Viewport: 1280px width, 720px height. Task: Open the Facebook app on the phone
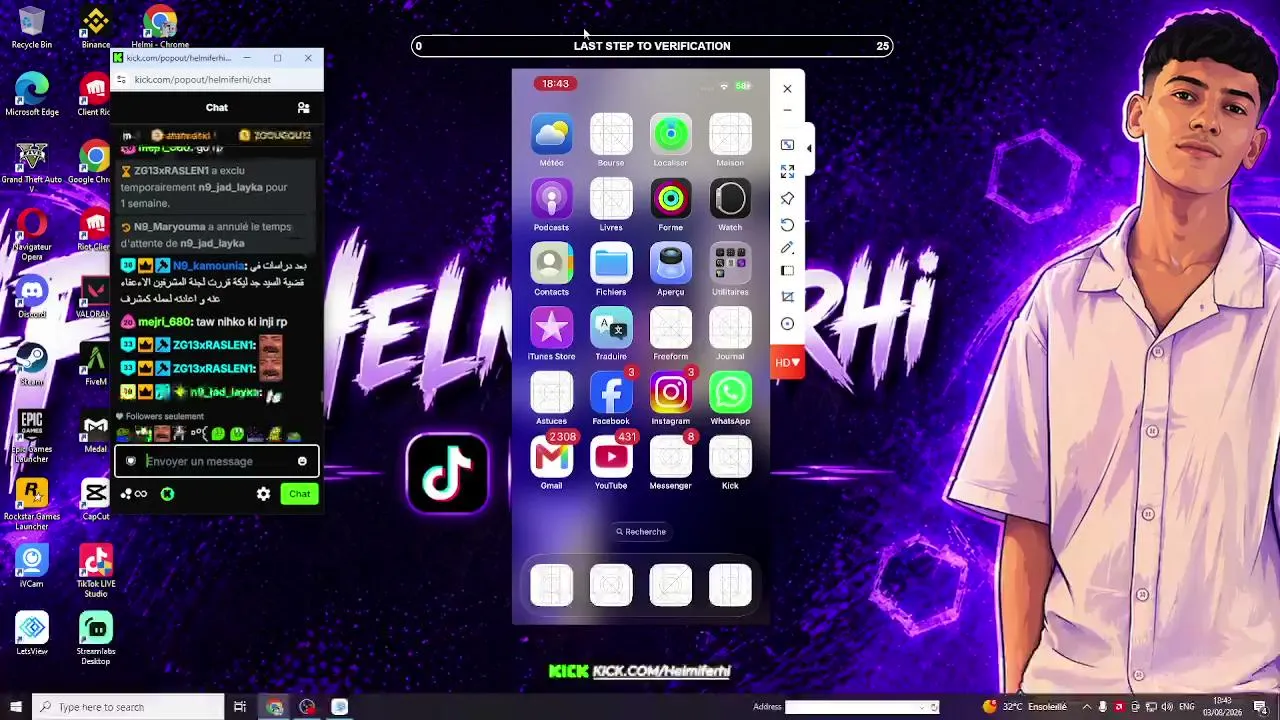pos(611,392)
